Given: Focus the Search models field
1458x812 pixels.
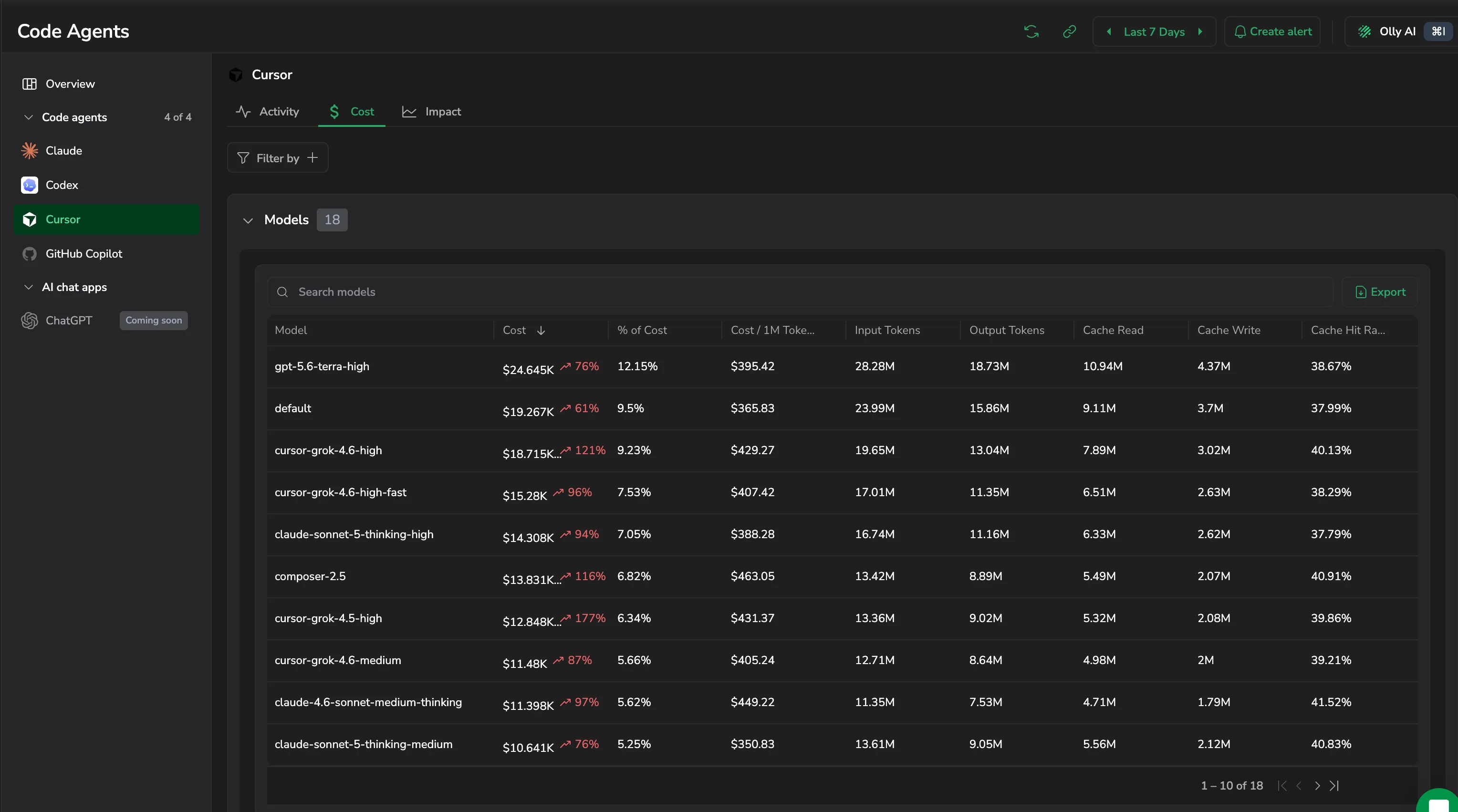Looking at the screenshot, I should point(800,292).
